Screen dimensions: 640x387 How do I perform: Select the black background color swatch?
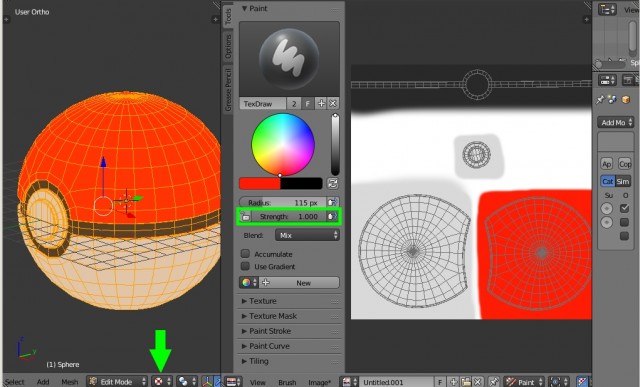tap(301, 184)
